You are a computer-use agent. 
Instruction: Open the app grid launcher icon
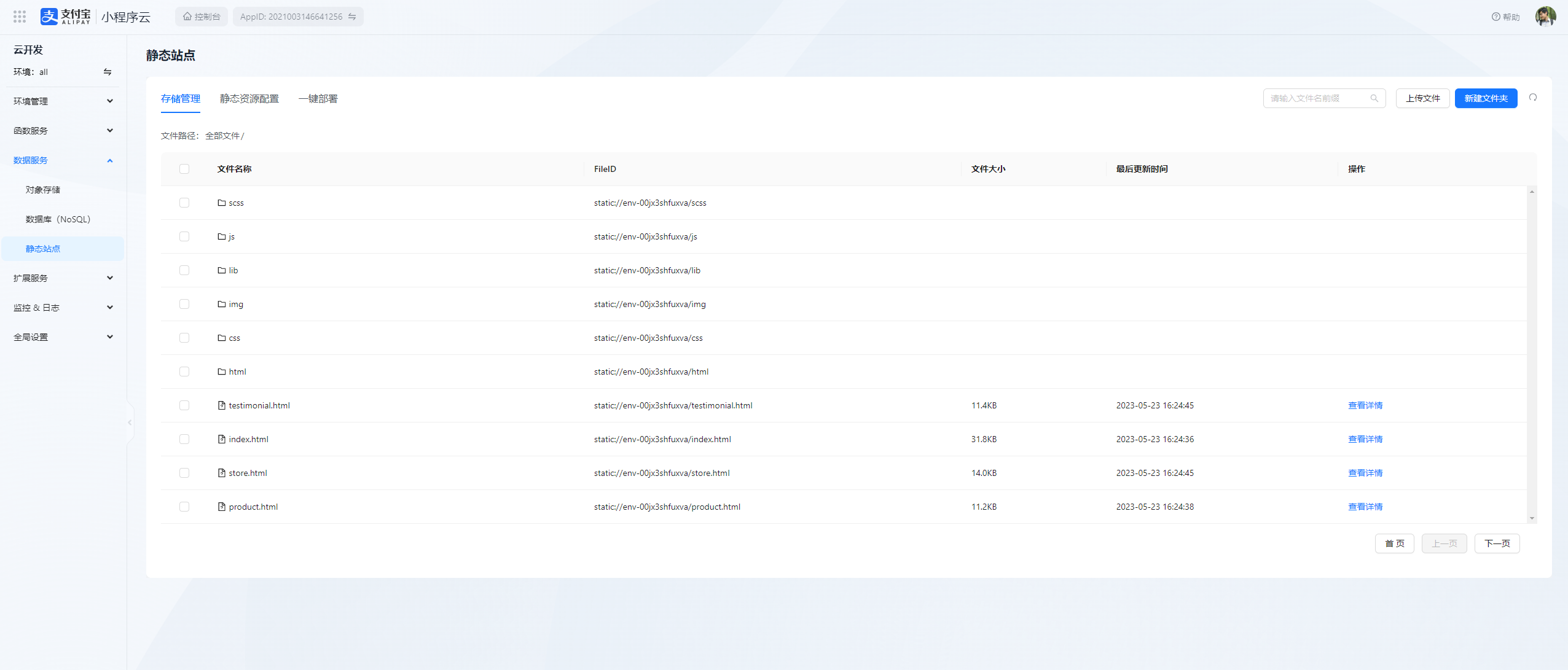coord(20,17)
